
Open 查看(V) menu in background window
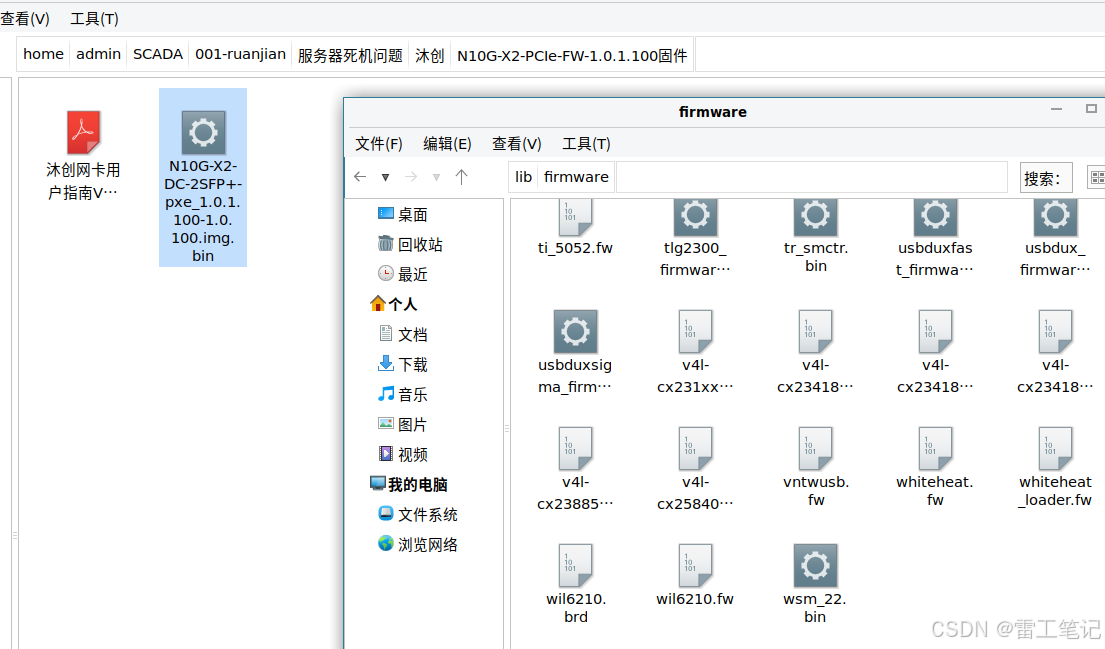pos(25,19)
